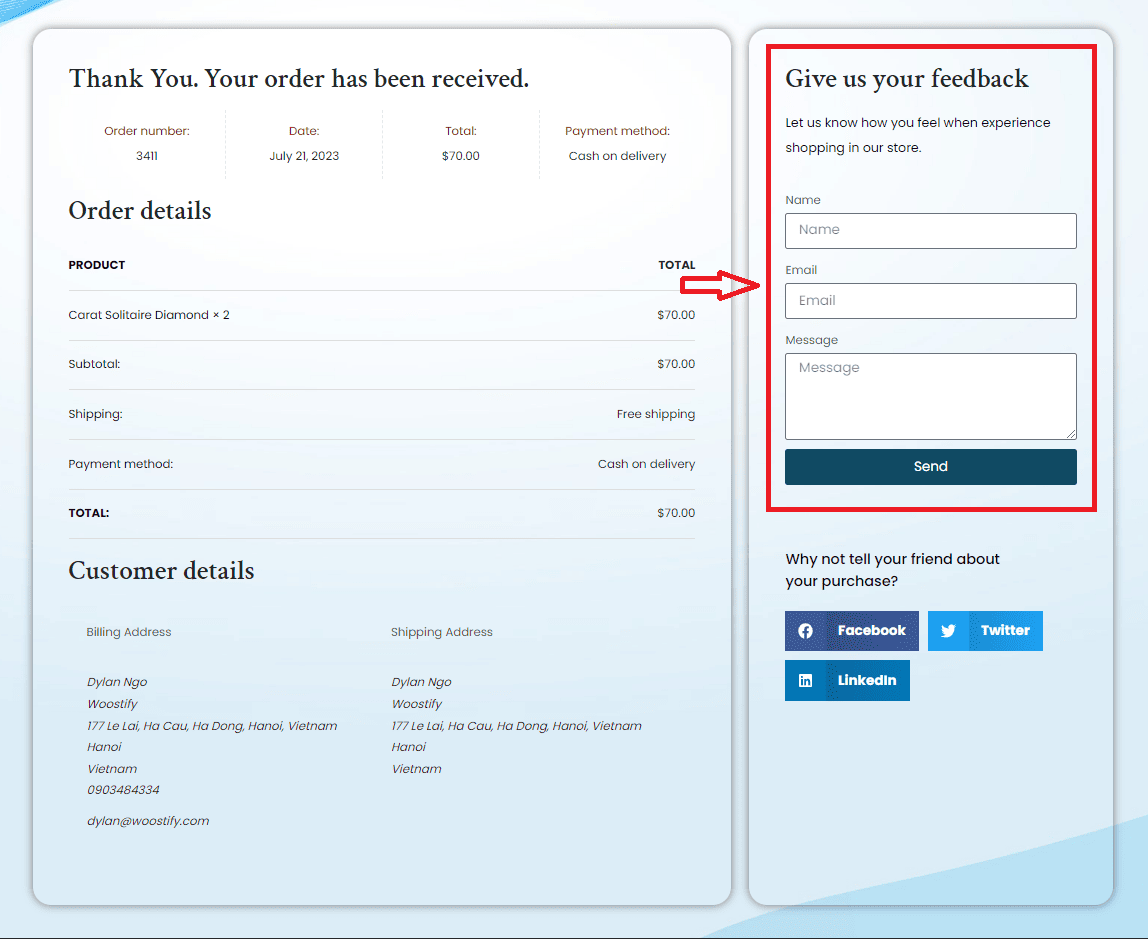Click the Subtotal: label
Viewport: 1148px width, 939px height.
94,364
